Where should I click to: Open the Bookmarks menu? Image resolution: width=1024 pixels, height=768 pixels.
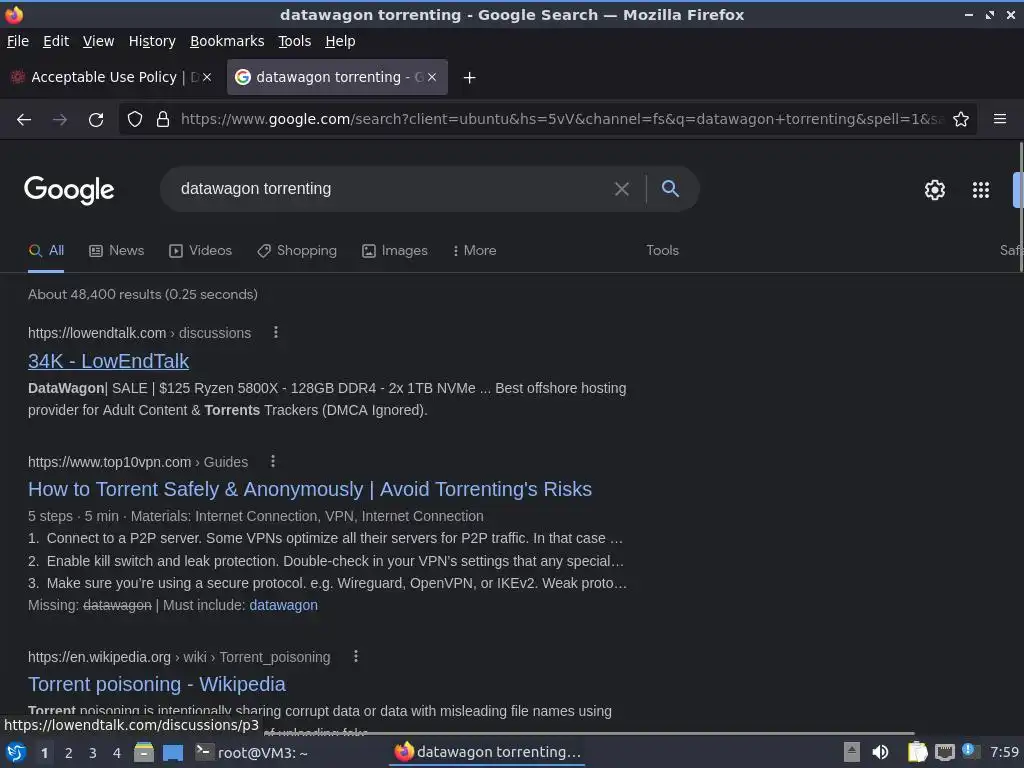227,41
